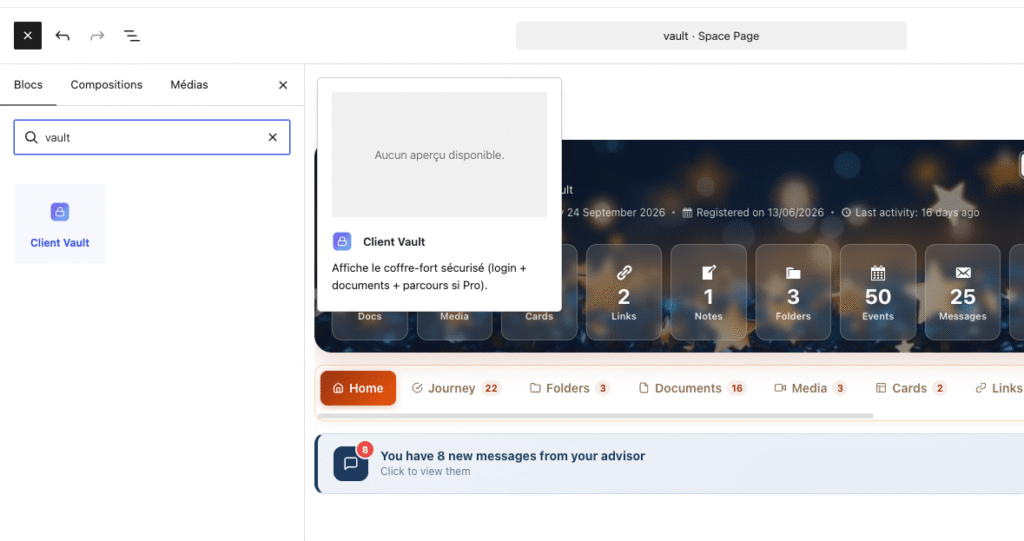1024x541 pixels.
Task: Click the horizontal scrollbar under the tabs
Action: pos(596,416)
